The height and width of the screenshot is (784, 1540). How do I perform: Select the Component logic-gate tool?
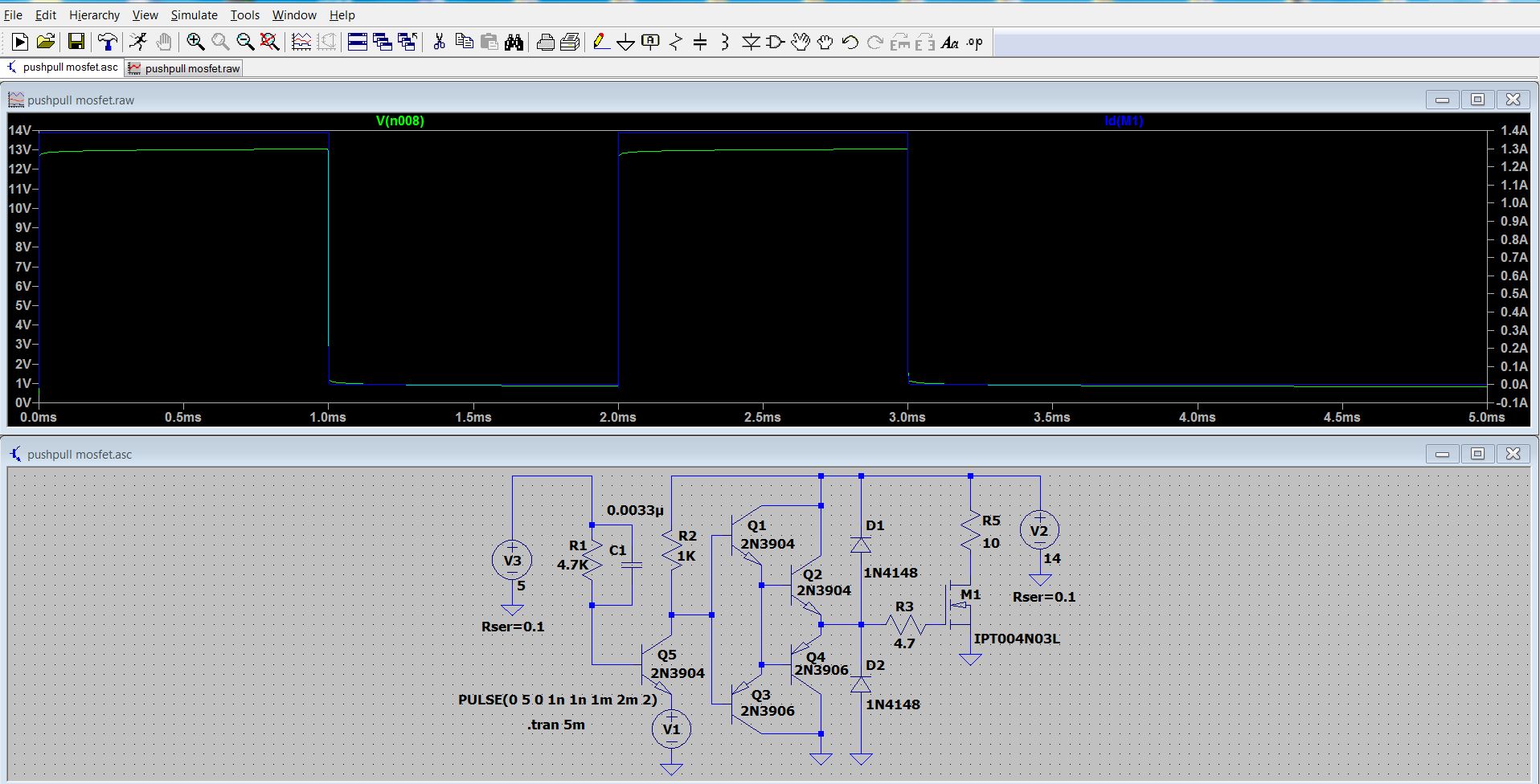coord(776,42)
